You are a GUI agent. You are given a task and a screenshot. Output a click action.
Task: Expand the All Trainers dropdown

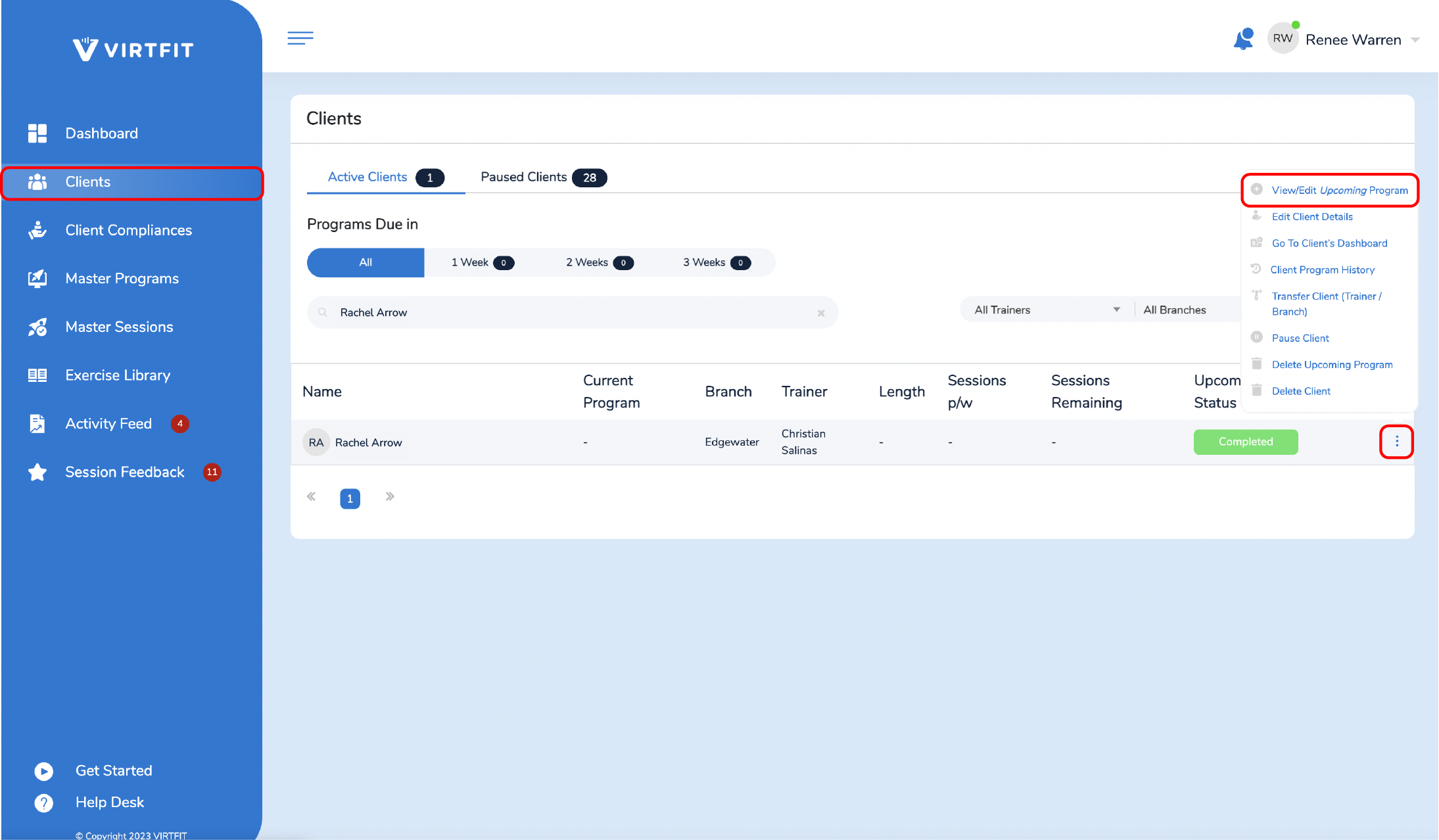coord(1047,310)
